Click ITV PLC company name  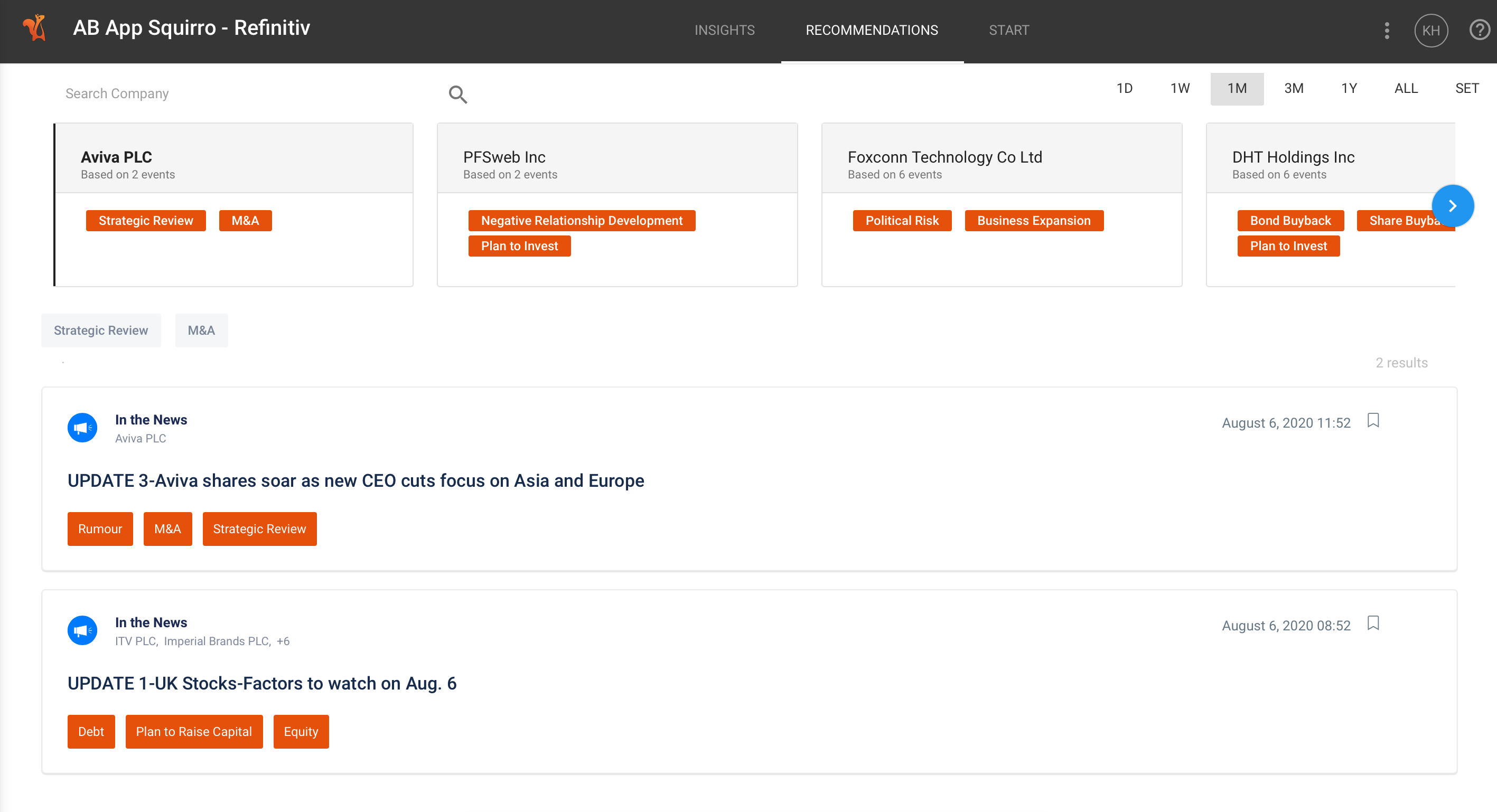[x=135, y=641]
